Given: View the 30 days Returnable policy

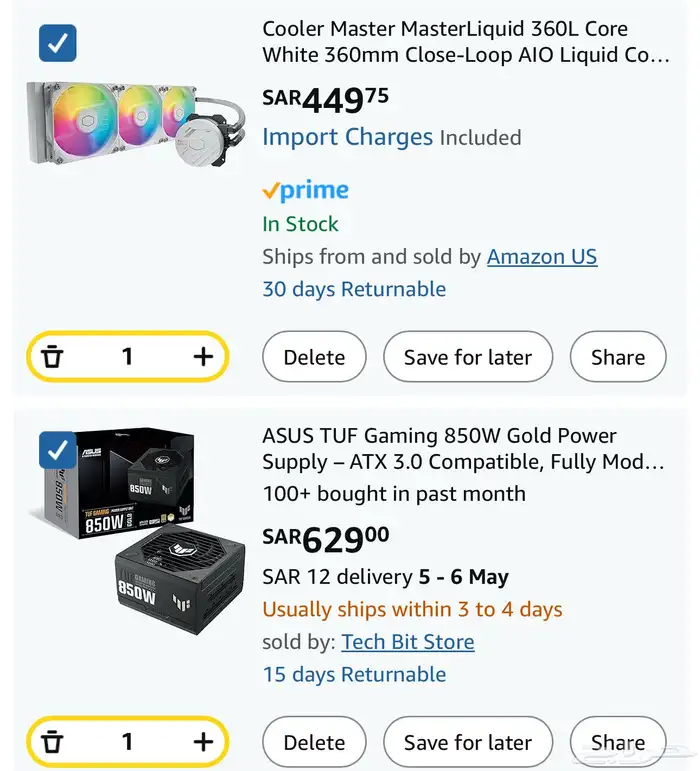Looking at the screenshot, I should click(354, 289).
